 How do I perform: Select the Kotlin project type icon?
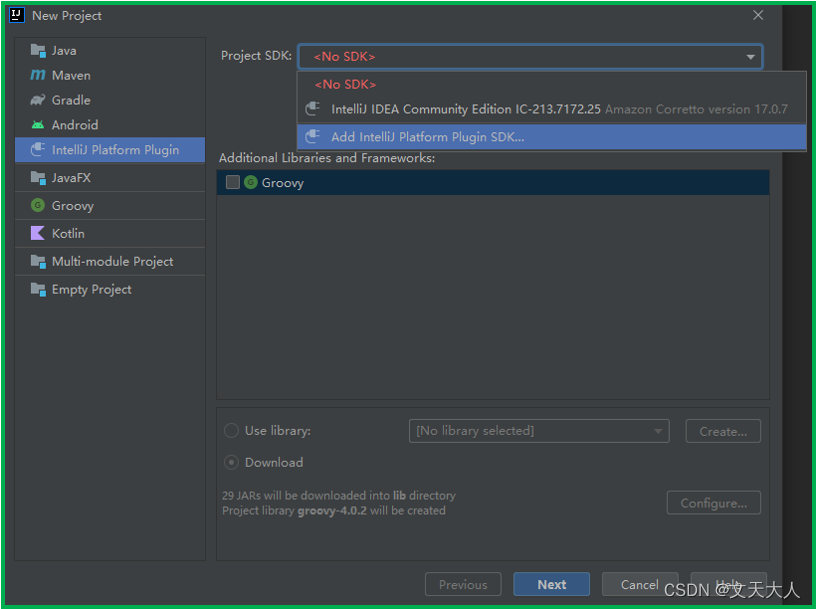[39, 233]
